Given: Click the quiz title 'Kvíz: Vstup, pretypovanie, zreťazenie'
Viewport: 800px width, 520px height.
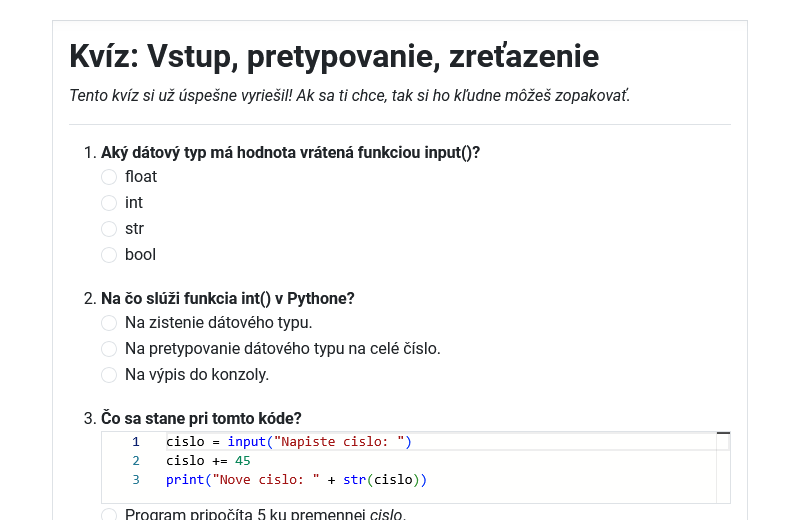Looking at the screenshot, I should point(334,57).
